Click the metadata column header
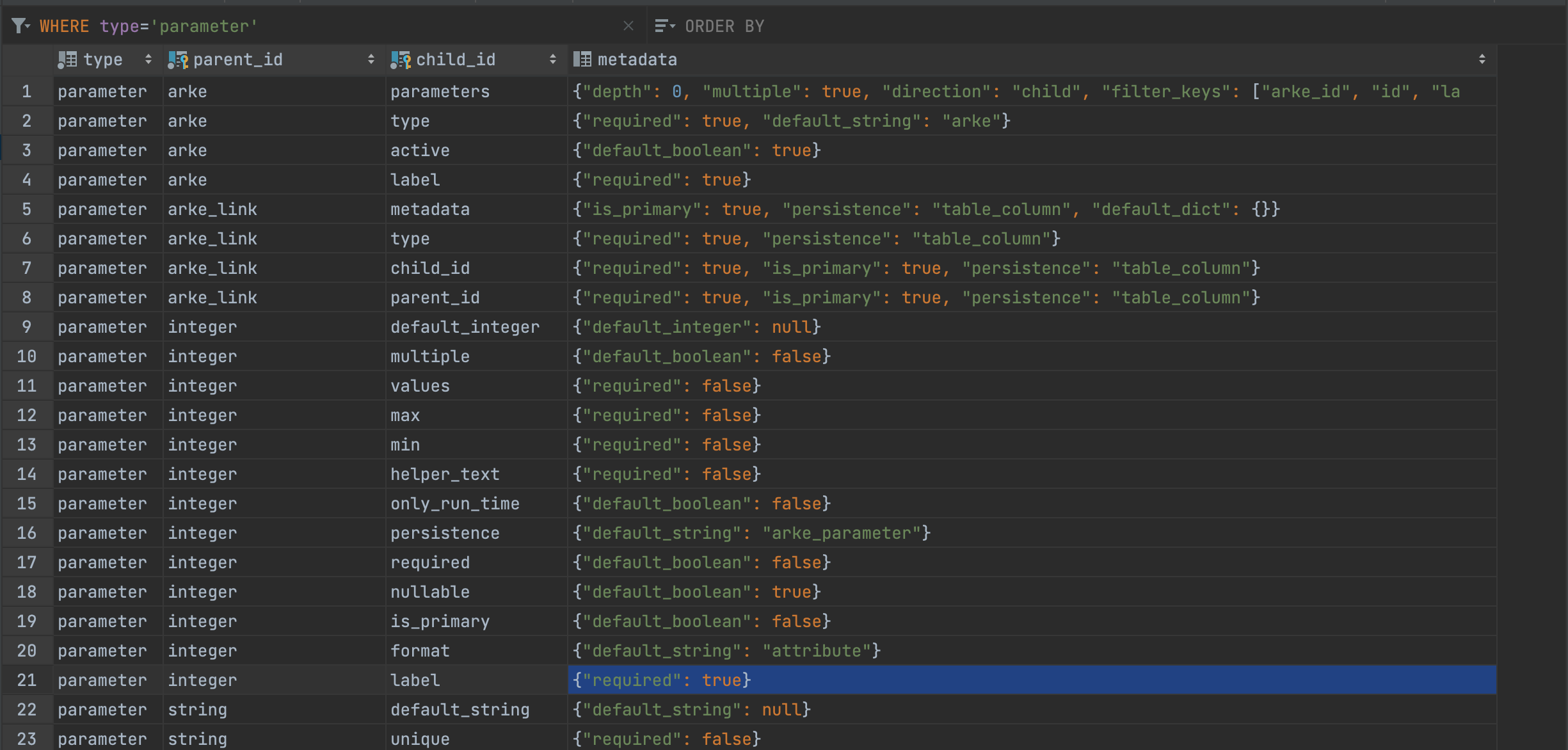The height and width of the screenshot is (750, 1568). (x=637, y=60)
